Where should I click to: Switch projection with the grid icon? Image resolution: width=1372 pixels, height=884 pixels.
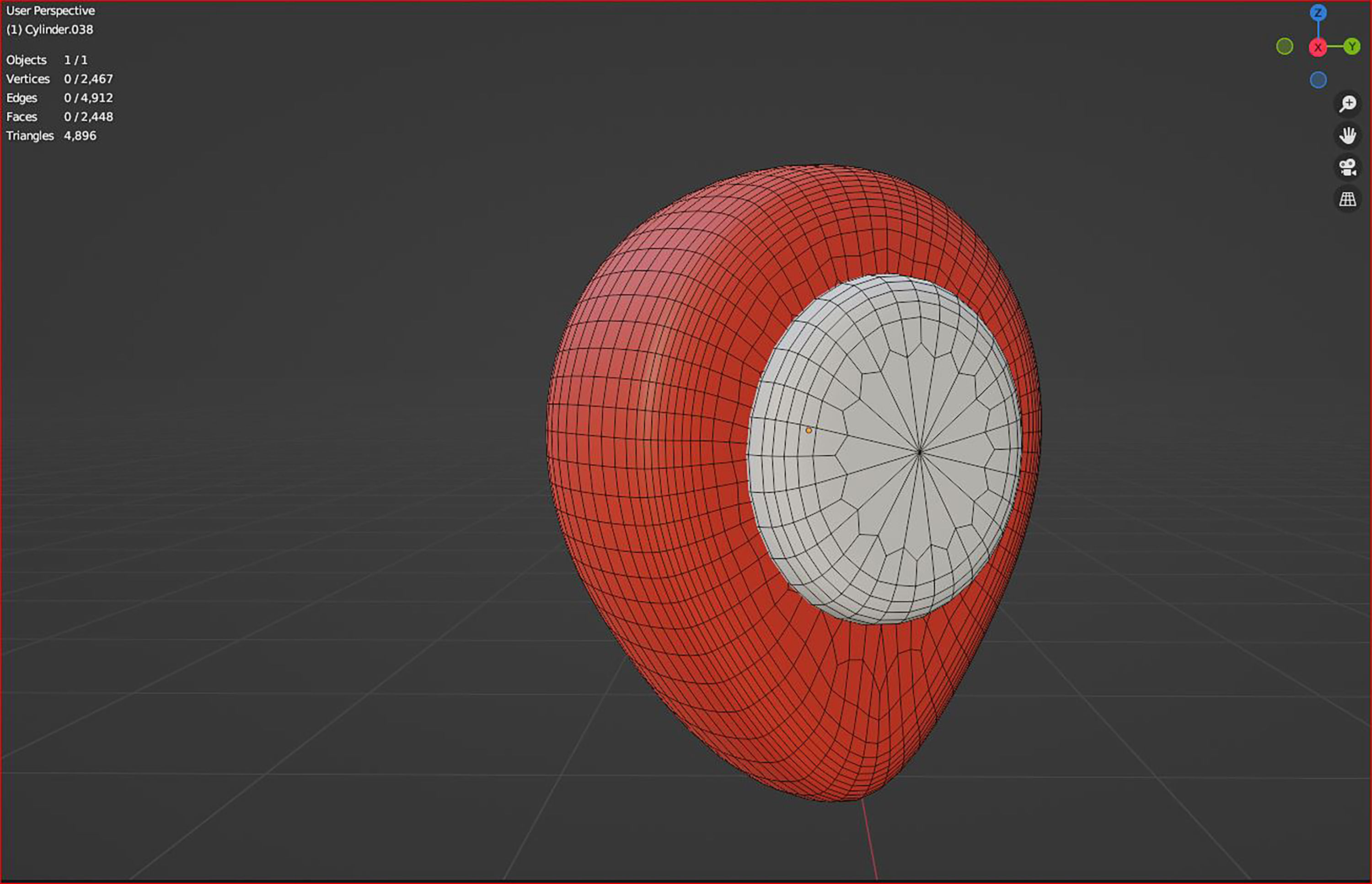tap(1348, 199)
